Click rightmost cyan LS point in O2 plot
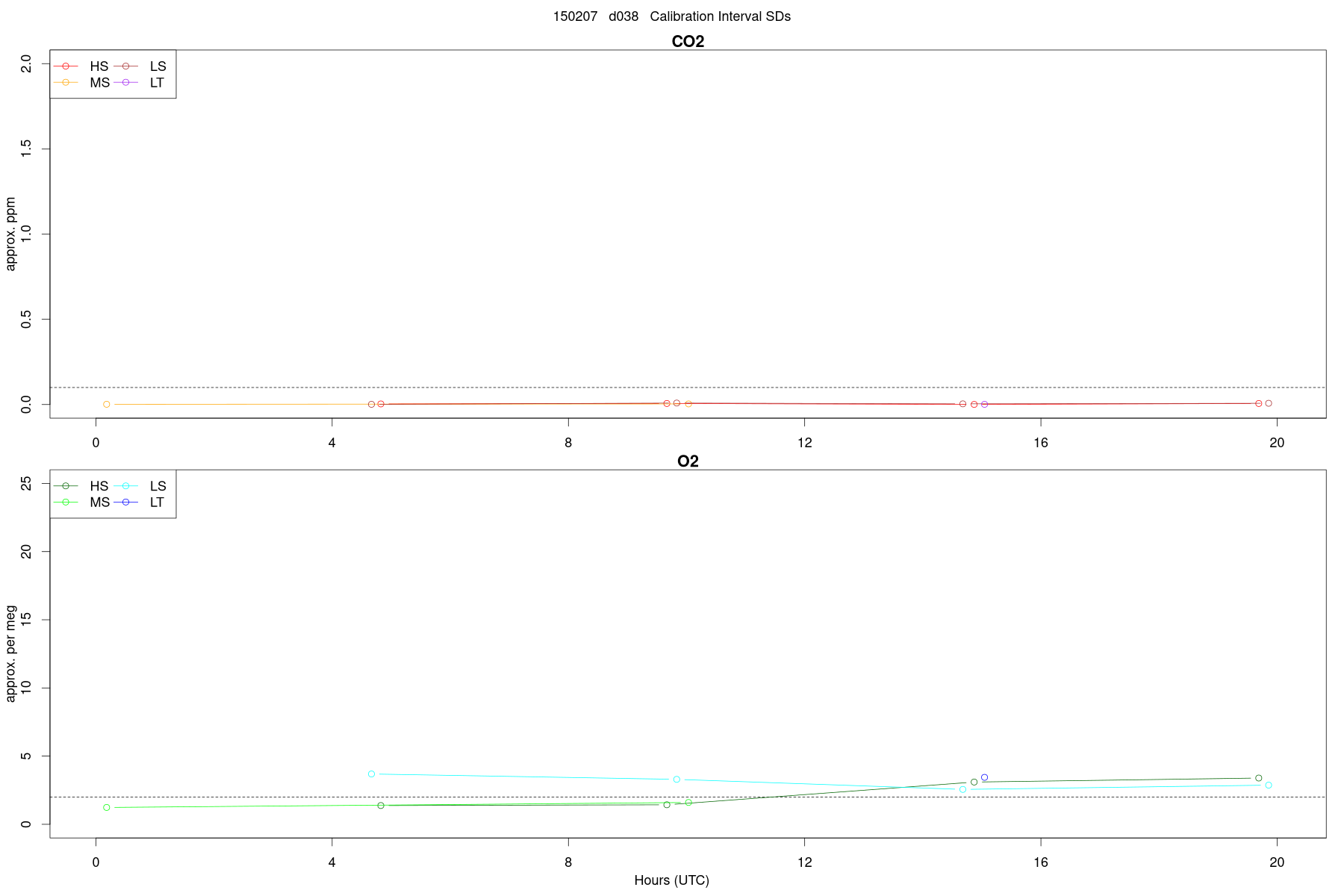This screenshot has width=1344, height=896. pyautogui.click(x=1269, y=785)
